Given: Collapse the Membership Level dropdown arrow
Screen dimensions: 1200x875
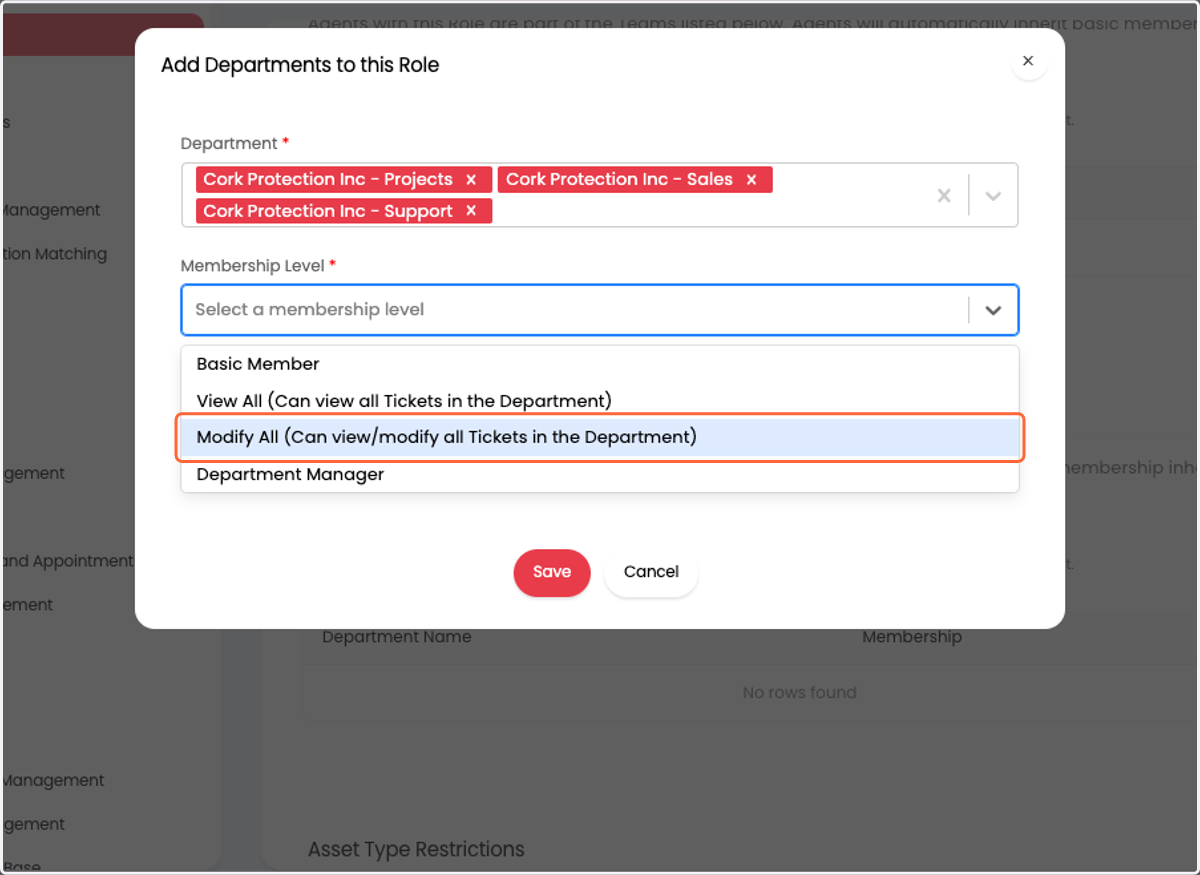Looking at the screenshot, I should pyautogui.click(x=993, y=310).
